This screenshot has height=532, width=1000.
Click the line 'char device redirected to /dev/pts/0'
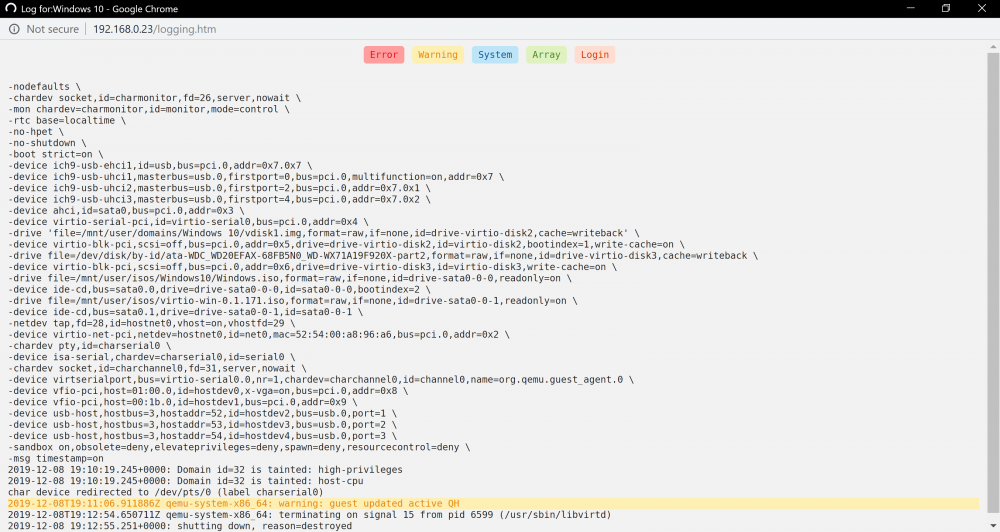[x=165, y=492]
